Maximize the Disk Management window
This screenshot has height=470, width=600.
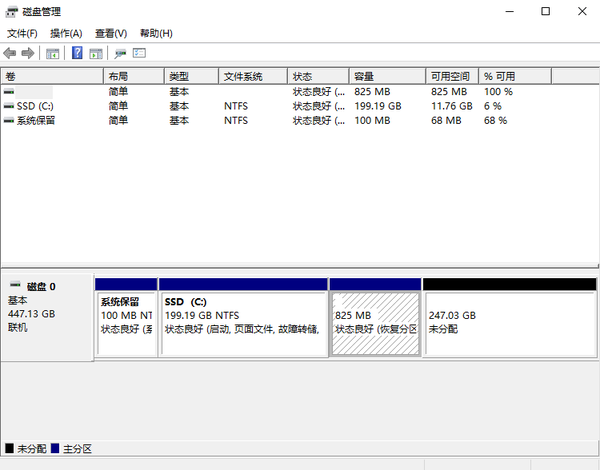pos(546,11)
